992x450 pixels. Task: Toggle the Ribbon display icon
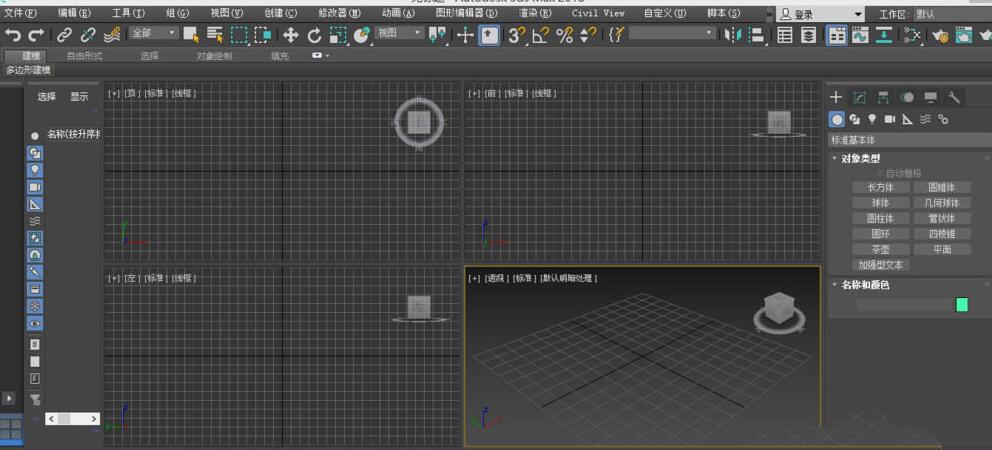tap(837, 35)
